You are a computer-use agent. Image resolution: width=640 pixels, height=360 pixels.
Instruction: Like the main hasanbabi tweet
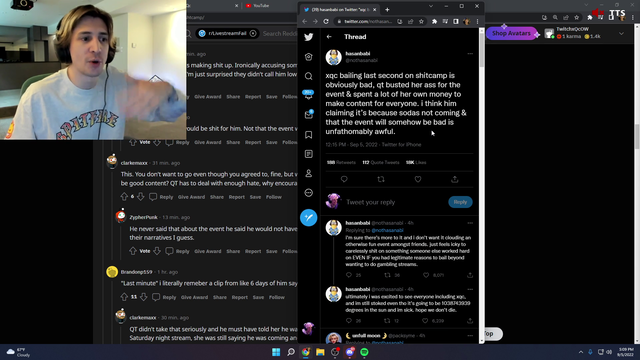pos(418,179)
